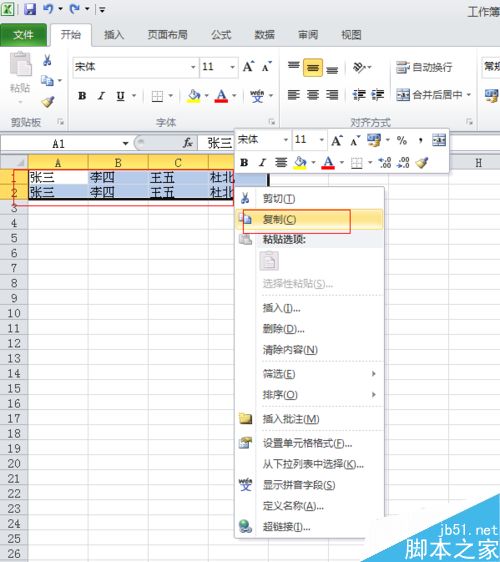Open the ribbon font color dropdown arrow

coord(234,96)
